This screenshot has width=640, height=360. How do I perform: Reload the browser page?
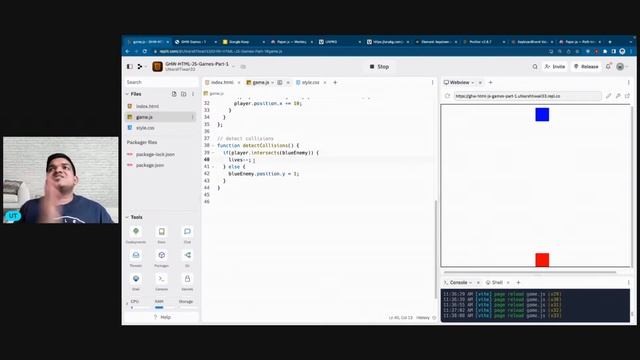point(144,51)
